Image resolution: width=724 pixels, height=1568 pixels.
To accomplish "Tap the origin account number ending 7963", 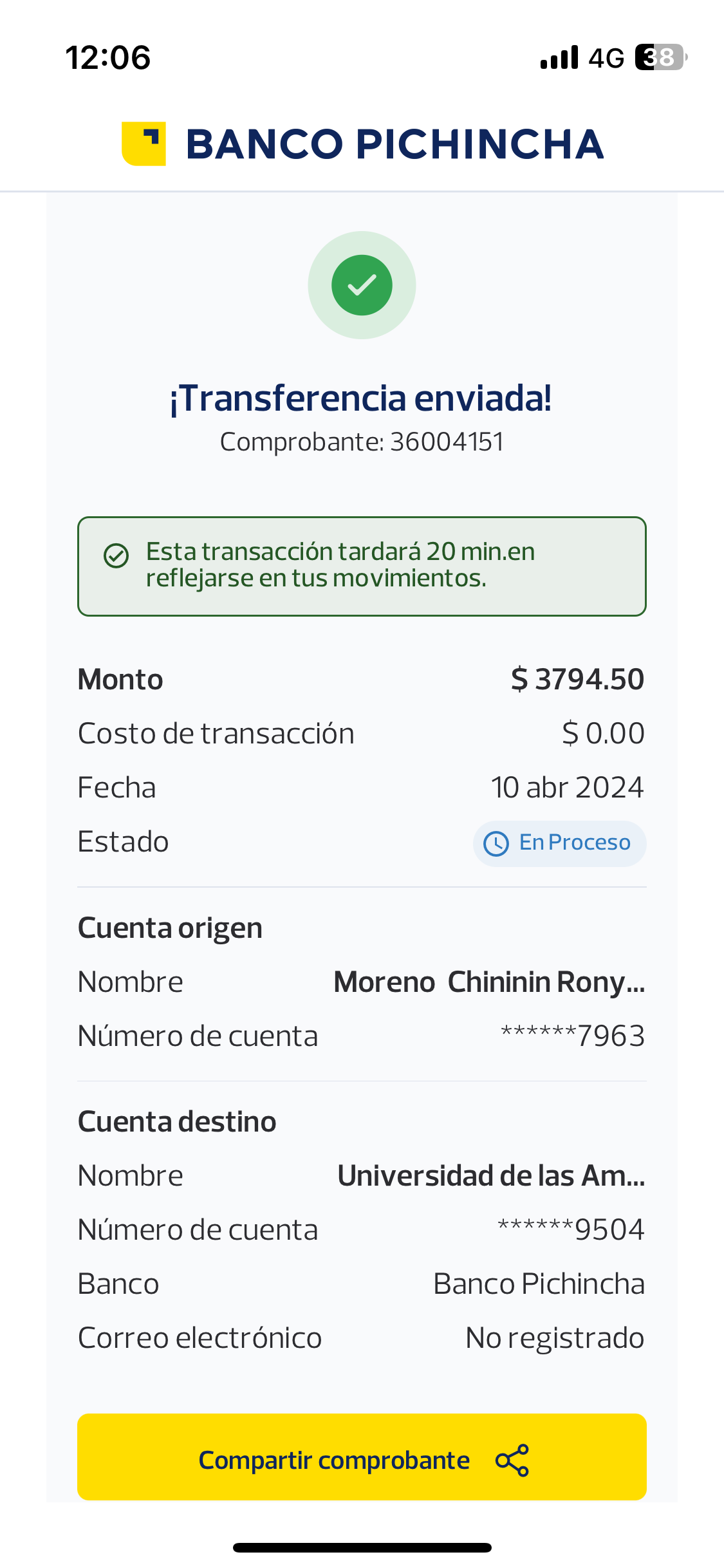I will click(573, 1036).
